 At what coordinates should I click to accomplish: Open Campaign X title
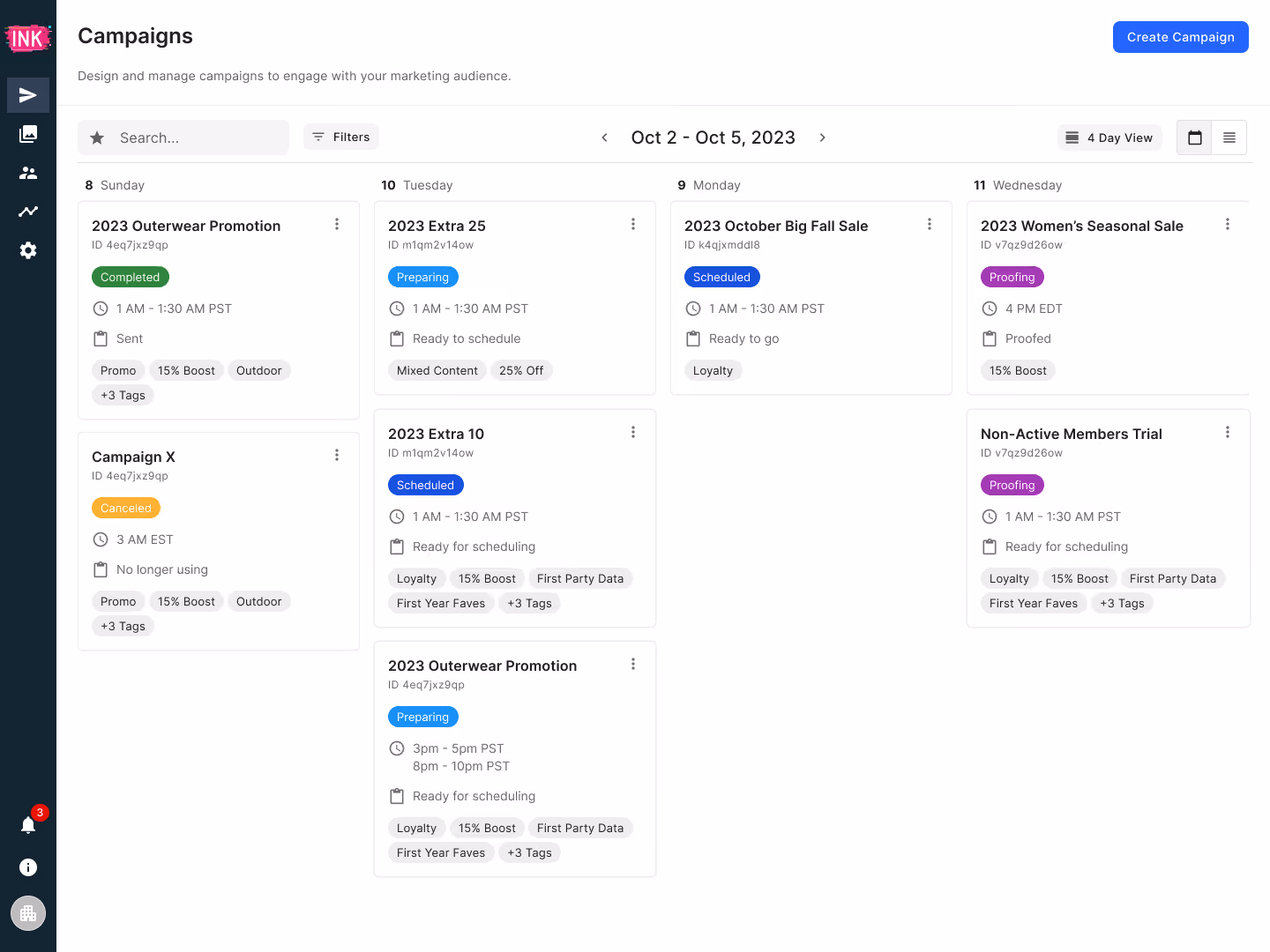pos(133,457)
